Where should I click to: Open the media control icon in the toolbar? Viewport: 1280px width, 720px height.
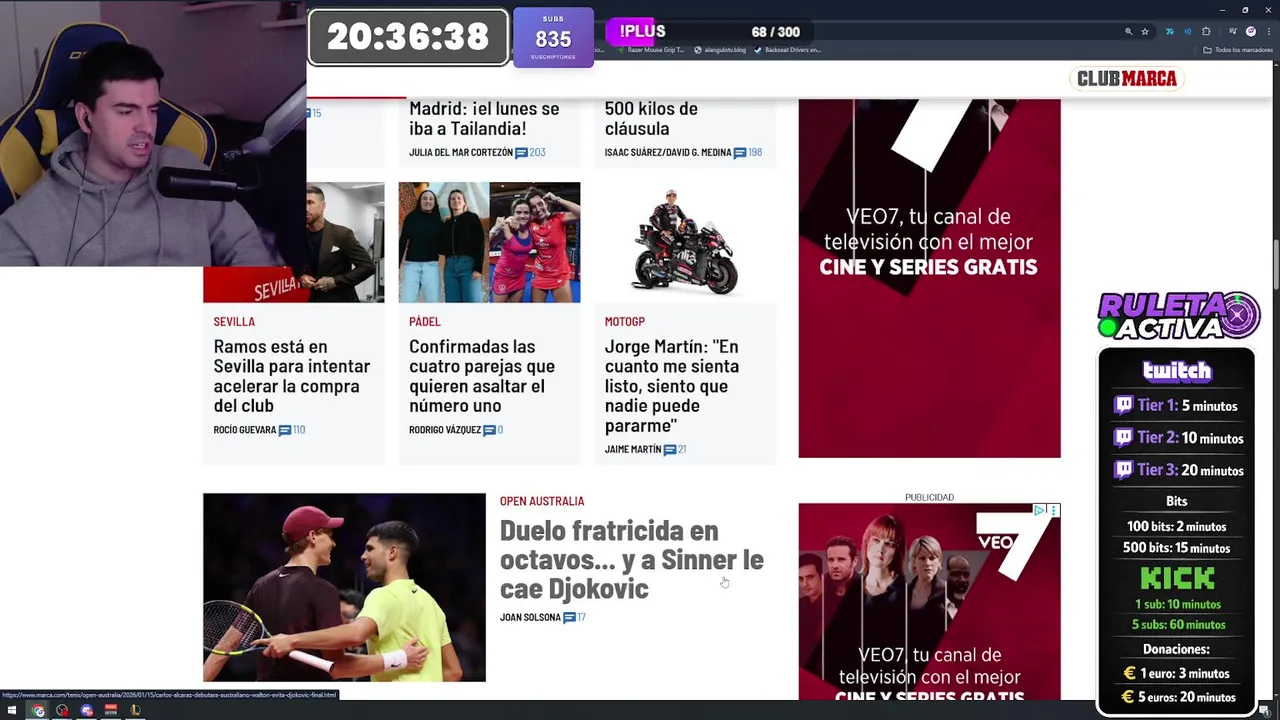(x=1233, y=31)
